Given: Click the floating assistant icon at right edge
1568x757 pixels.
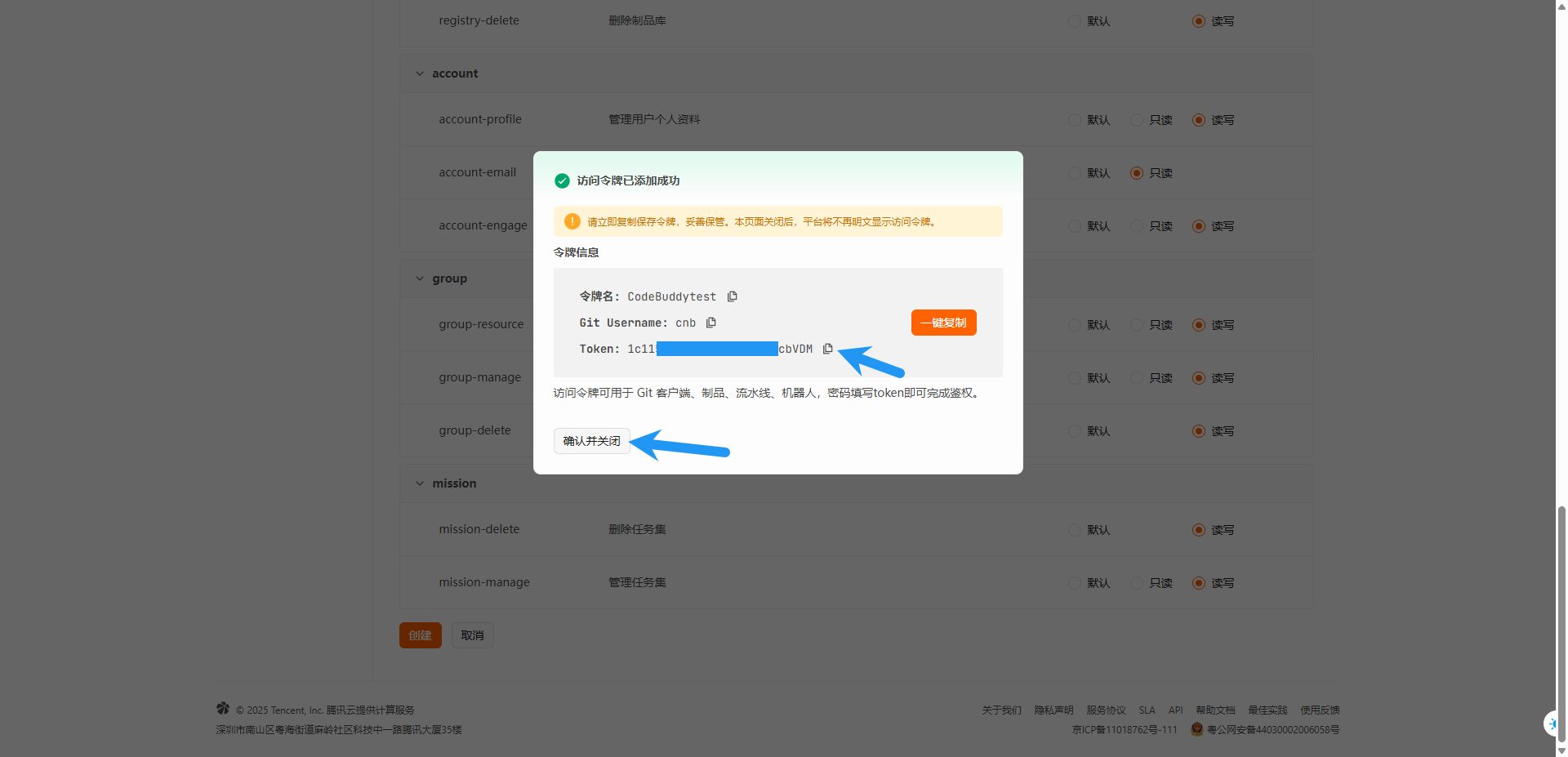Looking at the screenshot, I should pos(1552,724).
